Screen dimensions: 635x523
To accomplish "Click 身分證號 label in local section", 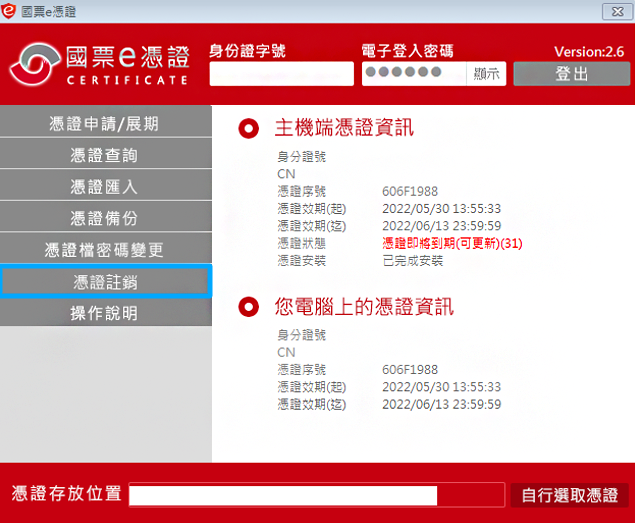I will (x=301, y=335).
